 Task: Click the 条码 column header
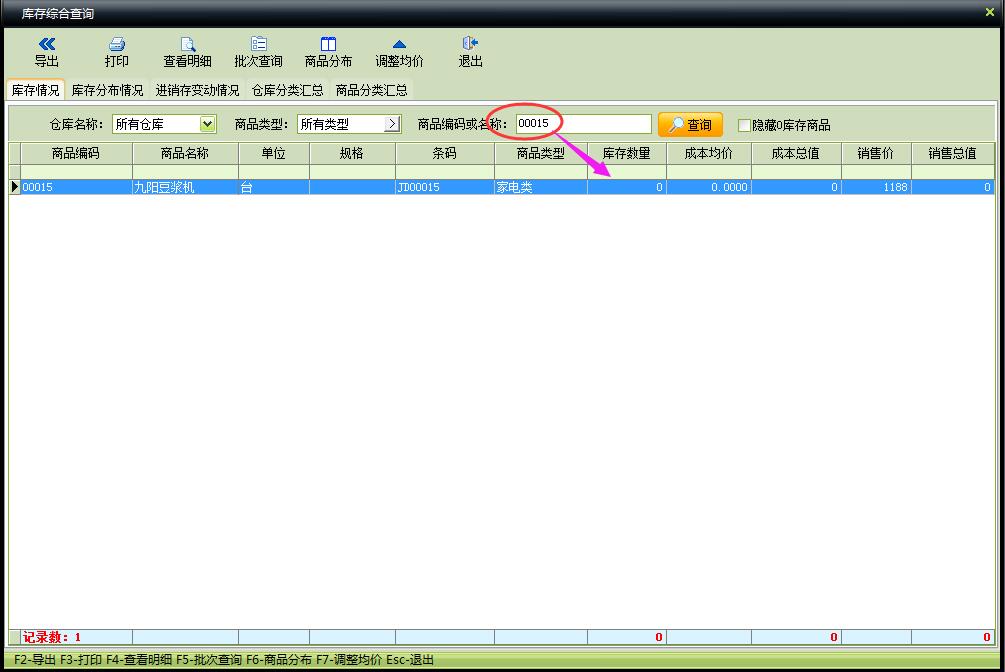click(x=444, y=153)
